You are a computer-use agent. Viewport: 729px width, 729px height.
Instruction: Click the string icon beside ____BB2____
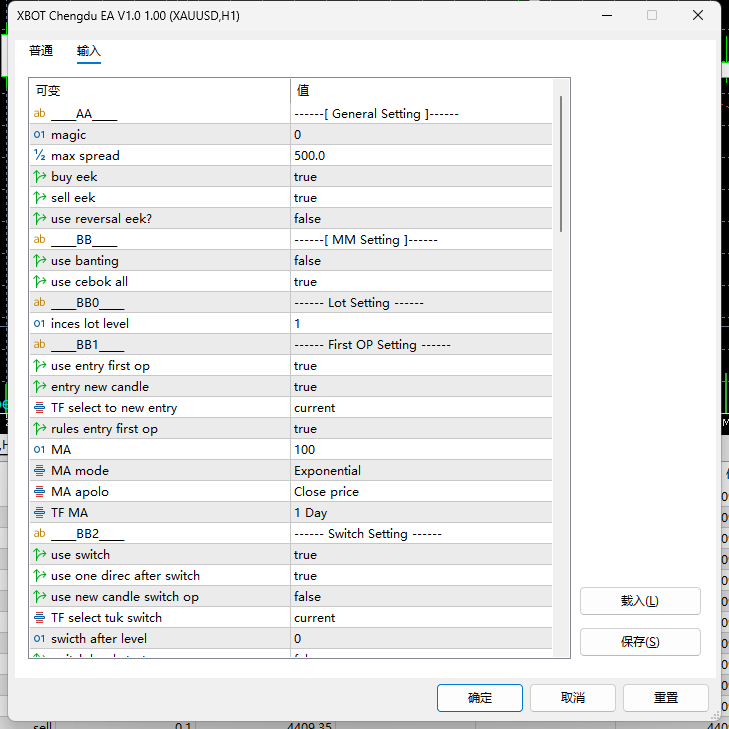[x=40, y=534]
